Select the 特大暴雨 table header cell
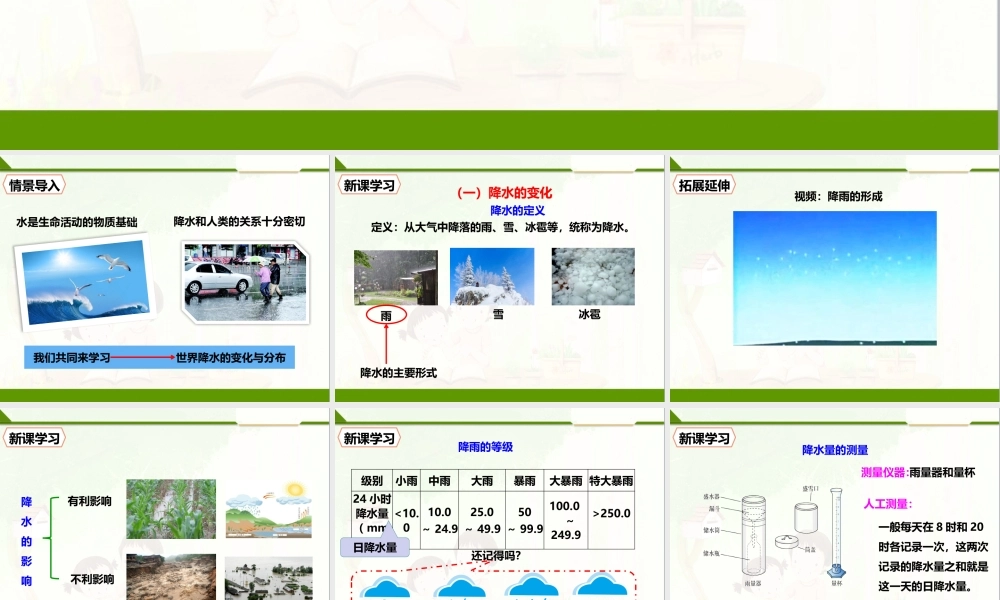The height and width of the screenshot is (600, 1000). pos(611,481)
